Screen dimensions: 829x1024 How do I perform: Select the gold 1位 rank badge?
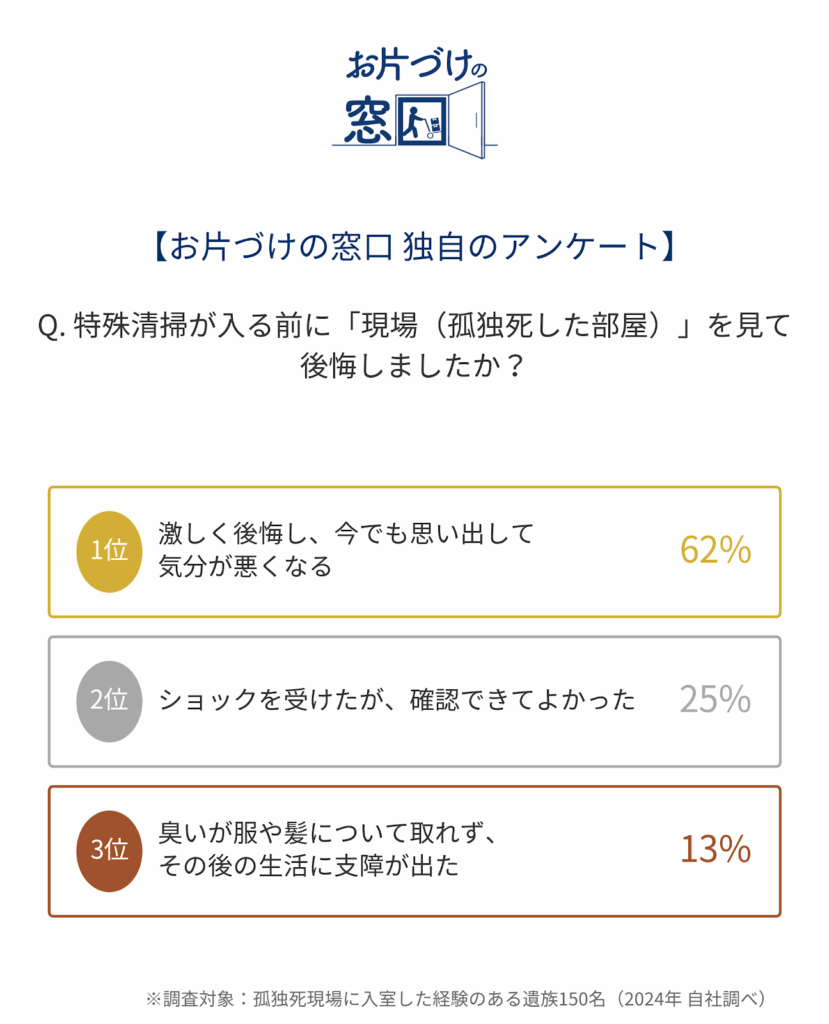[109, 551]
